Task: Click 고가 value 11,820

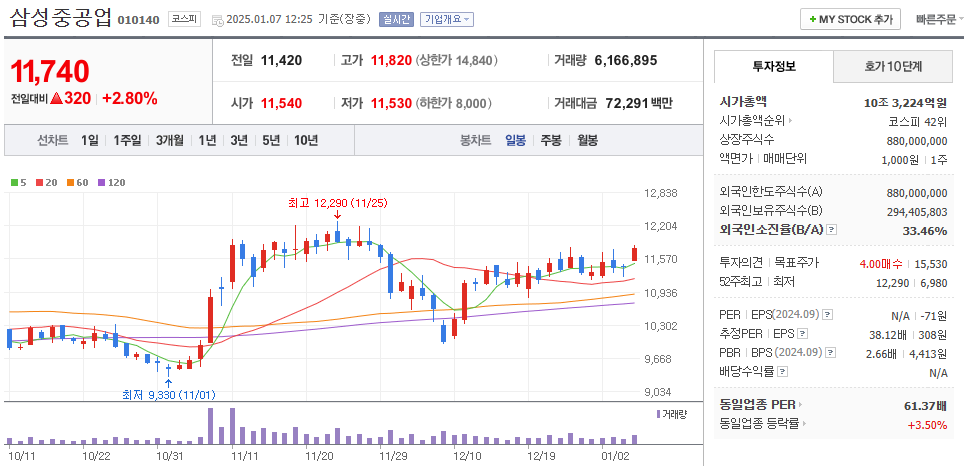Action: 391,60
